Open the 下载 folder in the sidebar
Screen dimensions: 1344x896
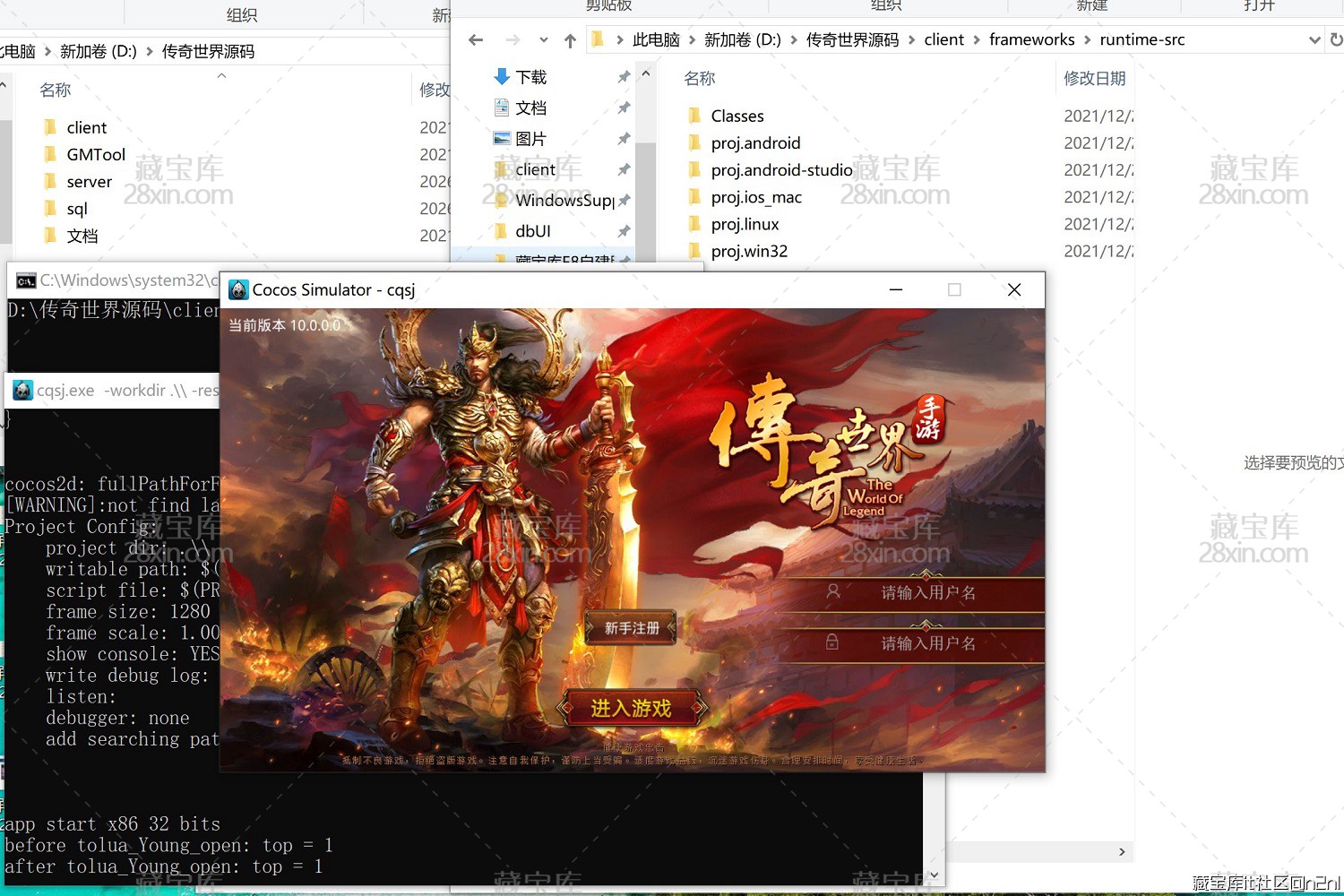530,76
